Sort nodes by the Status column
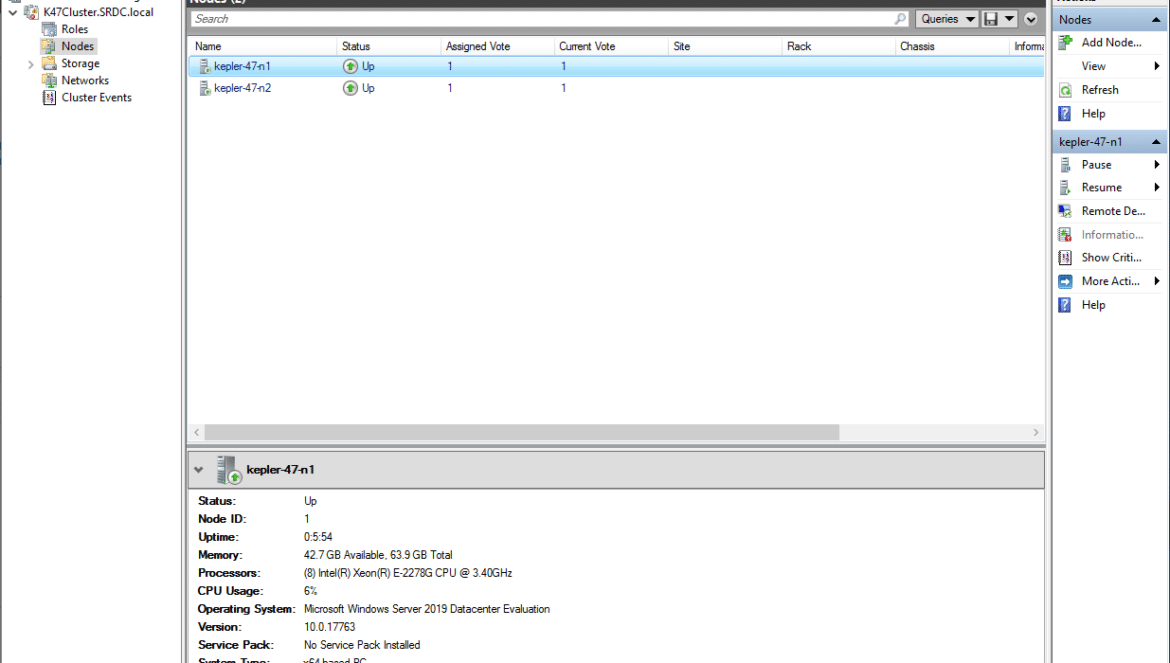This screenshot has width=1170, height=663. pos(388,46)
